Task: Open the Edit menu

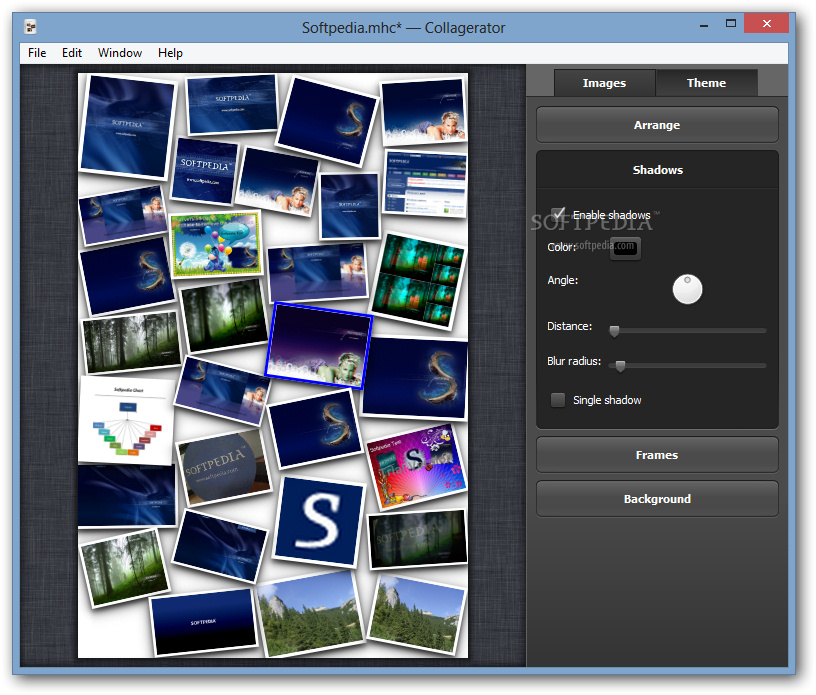Action: [x=72, y=53]
